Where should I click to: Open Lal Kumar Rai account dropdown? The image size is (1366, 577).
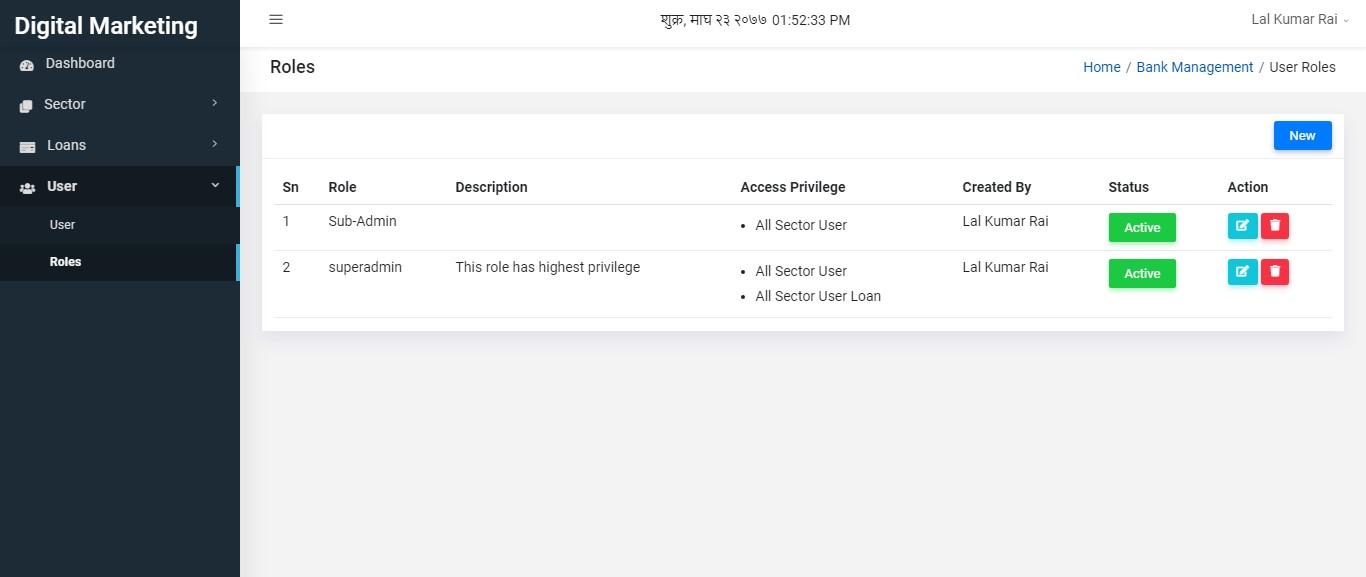1300,20
